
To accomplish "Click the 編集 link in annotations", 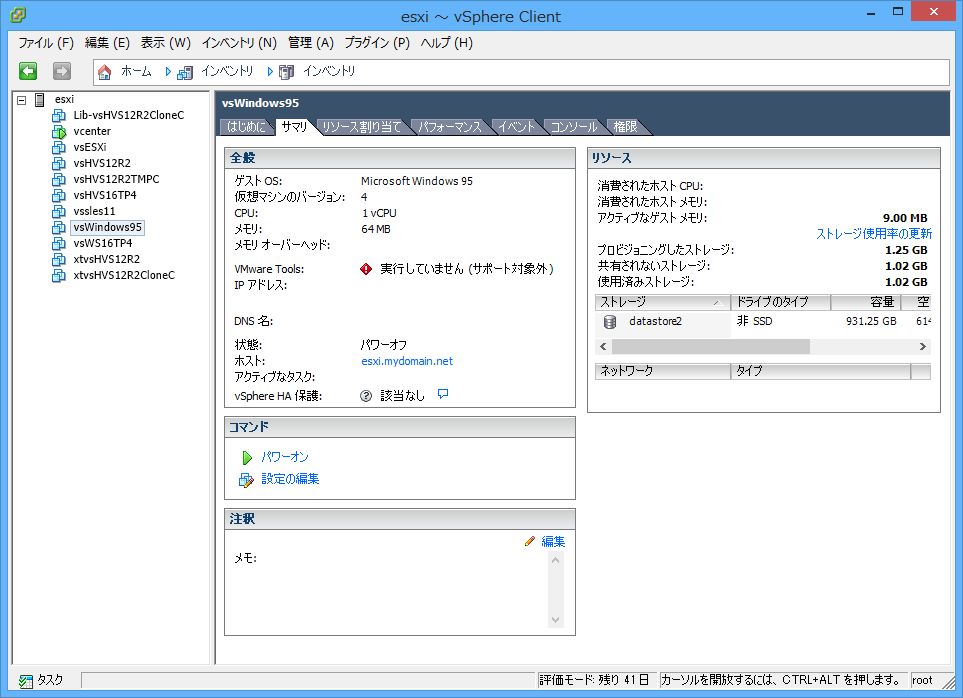I will tap(553, 541).
